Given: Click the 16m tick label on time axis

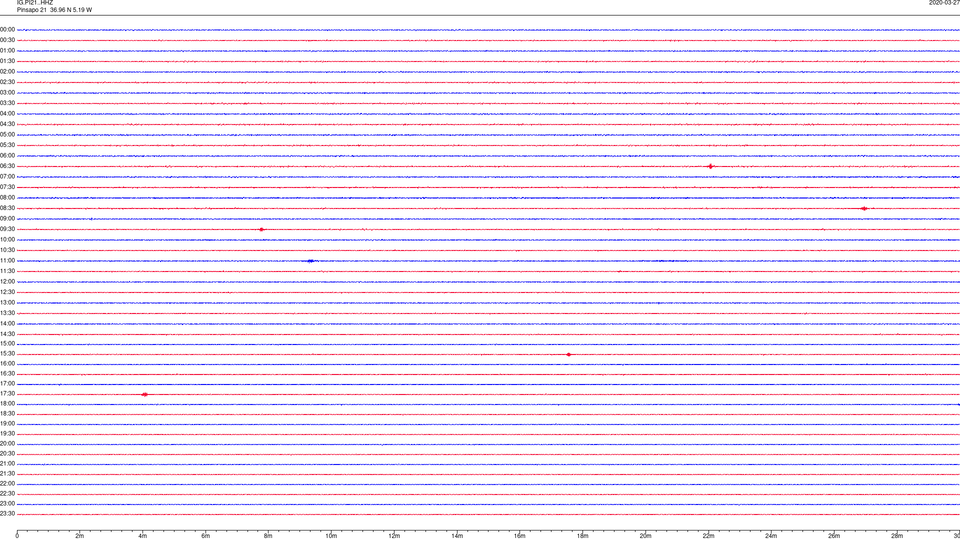Looking at the screenshot, I should pos(520,536).
